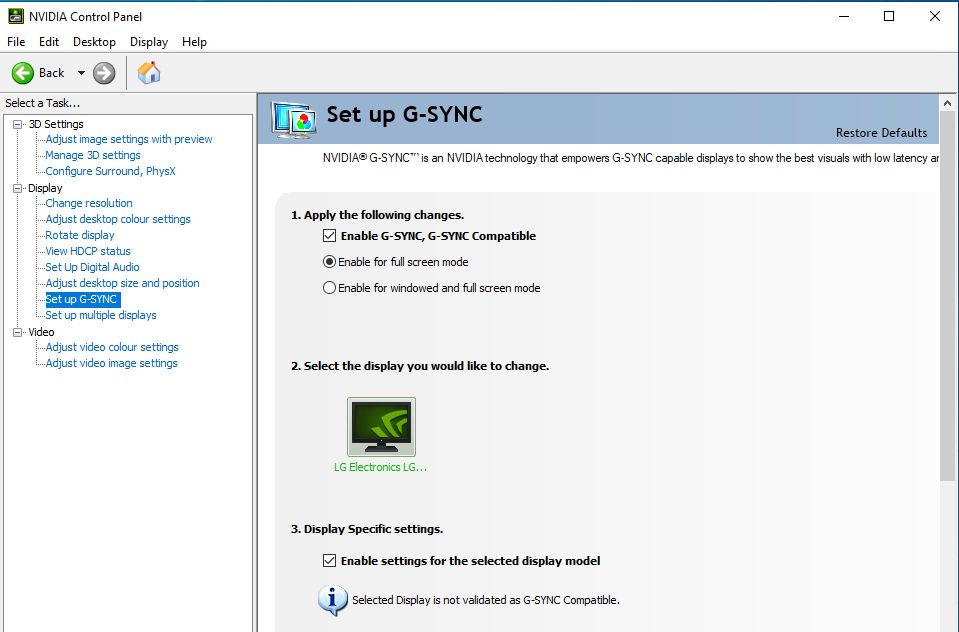
Task: Close the NVIDIA Control Panel window
Action: coord(935,17)
